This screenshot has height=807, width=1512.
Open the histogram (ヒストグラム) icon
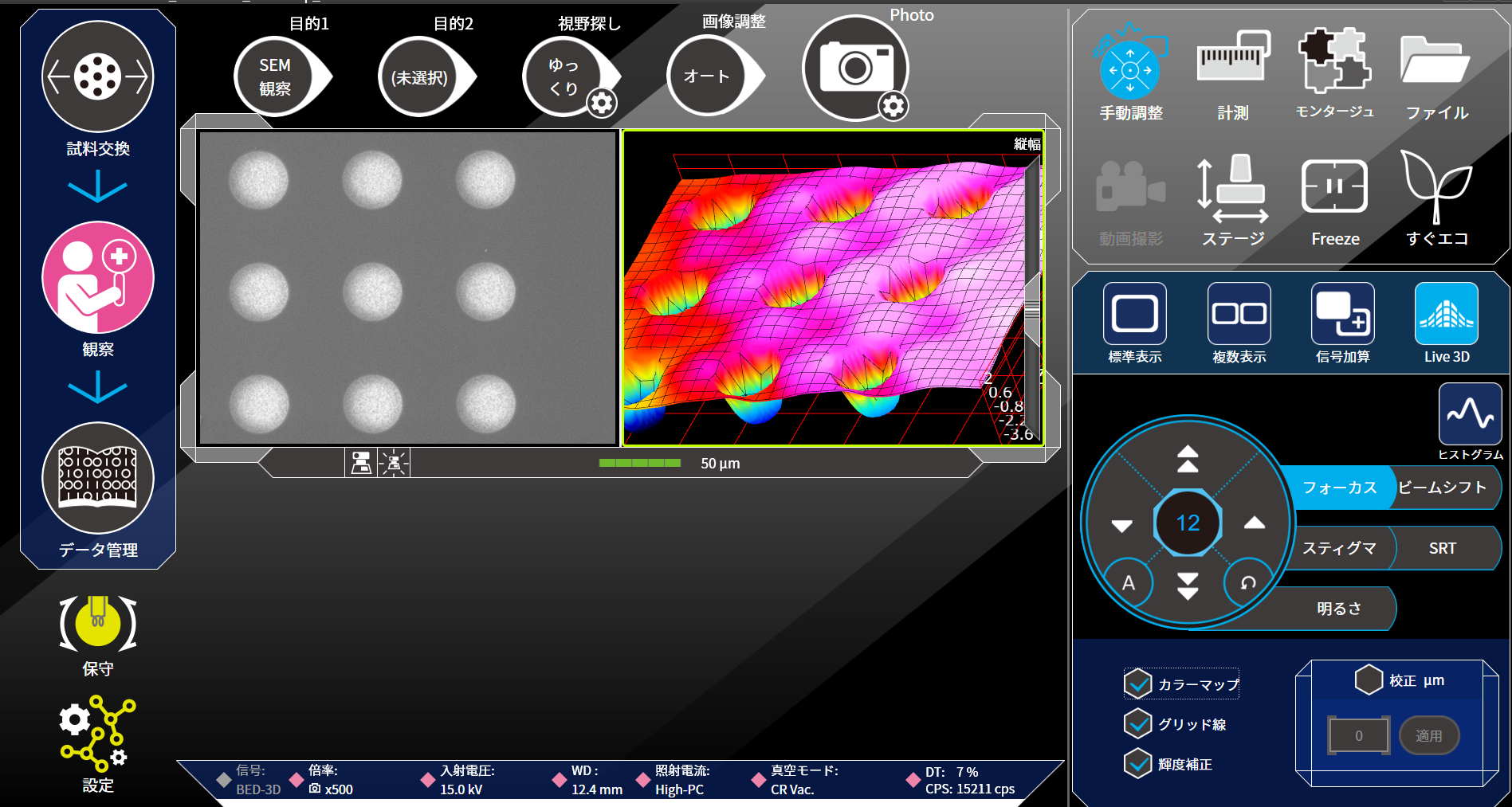pos(1470,414)
